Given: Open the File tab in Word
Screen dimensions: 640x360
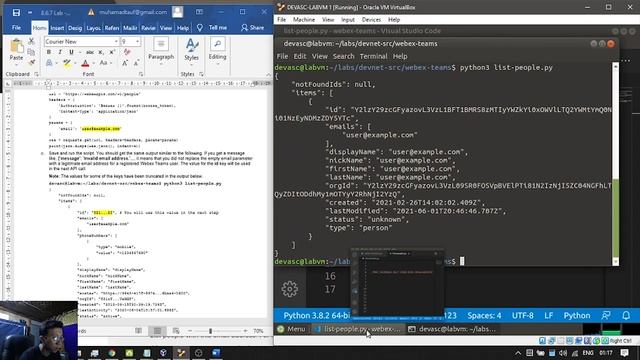Looking at the screenshot, I should coord(16,28).
